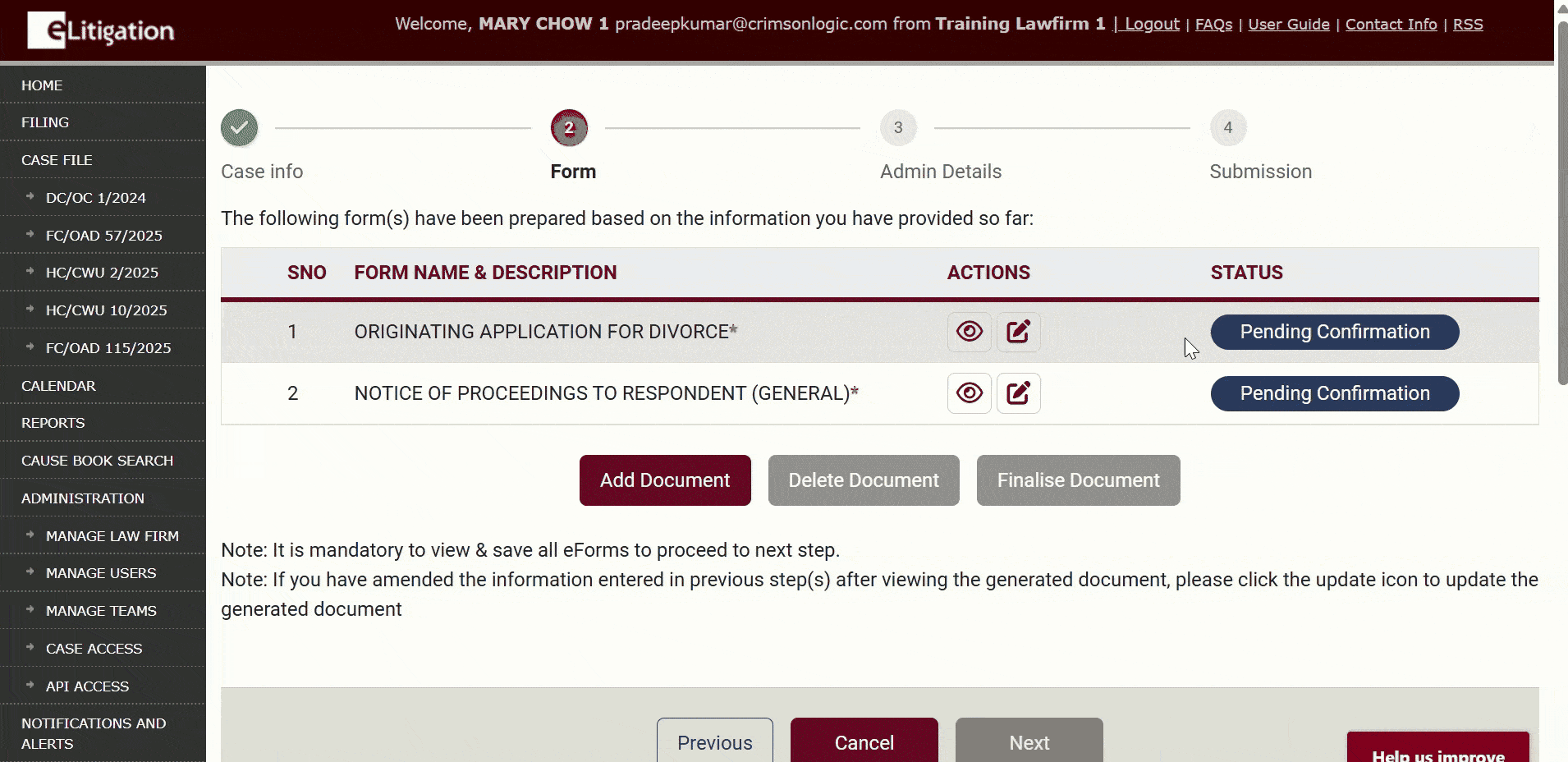Image resolution: width=1568 pixels, height=762 pixels.
Task: View the Originating Application for Divorce form
Action: tap(969, 332)
